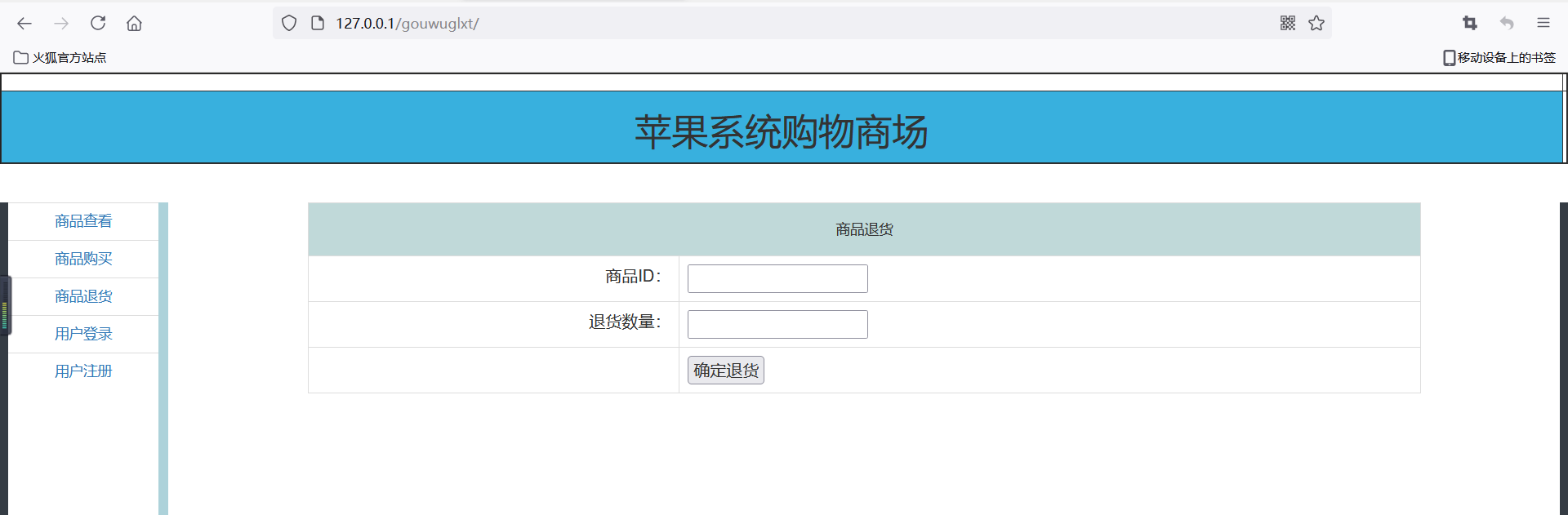Open the 用户登录 page
The image size is (1568, 515).
[83, 334]
